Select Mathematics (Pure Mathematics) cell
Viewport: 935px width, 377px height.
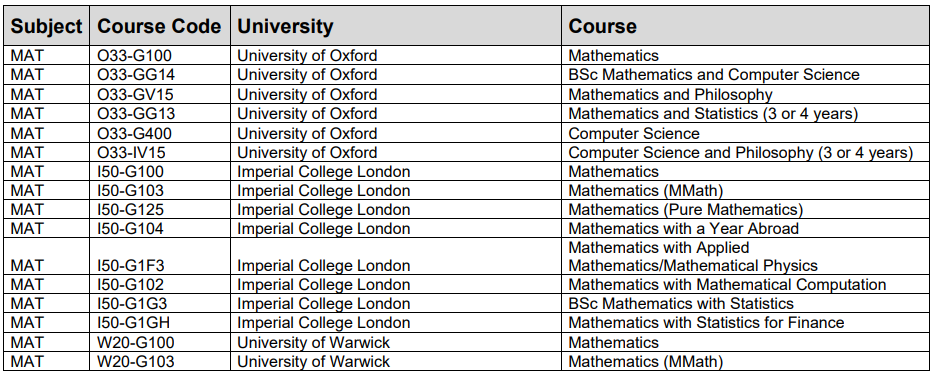(745, 210)
